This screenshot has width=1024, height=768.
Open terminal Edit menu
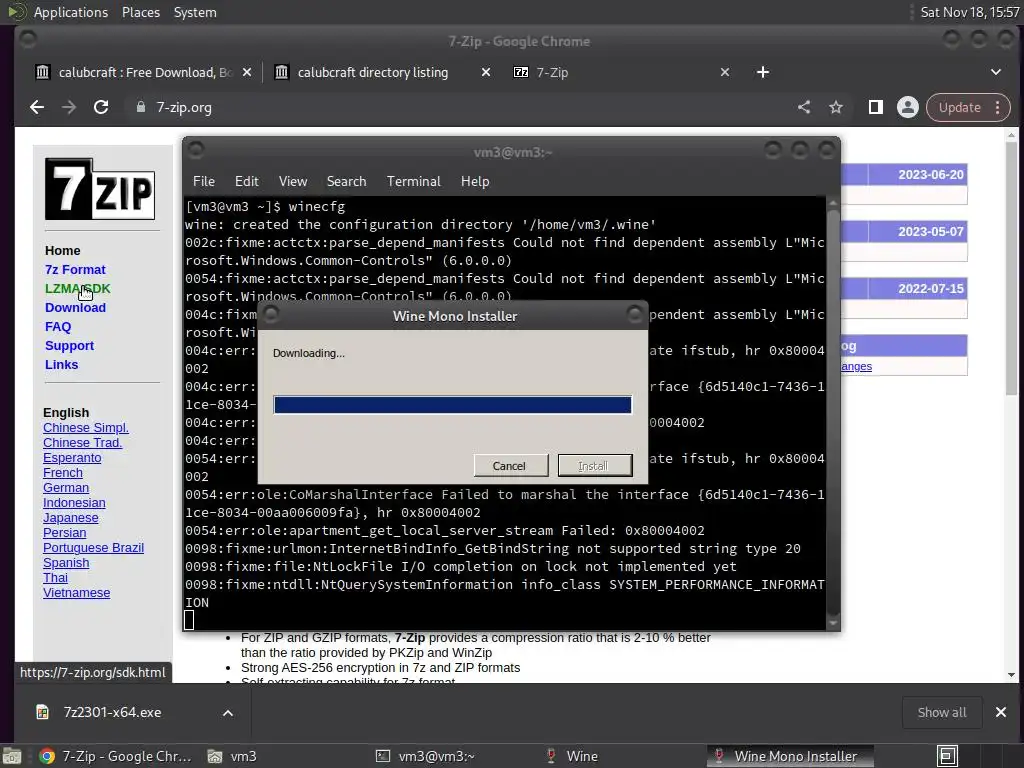247,181
